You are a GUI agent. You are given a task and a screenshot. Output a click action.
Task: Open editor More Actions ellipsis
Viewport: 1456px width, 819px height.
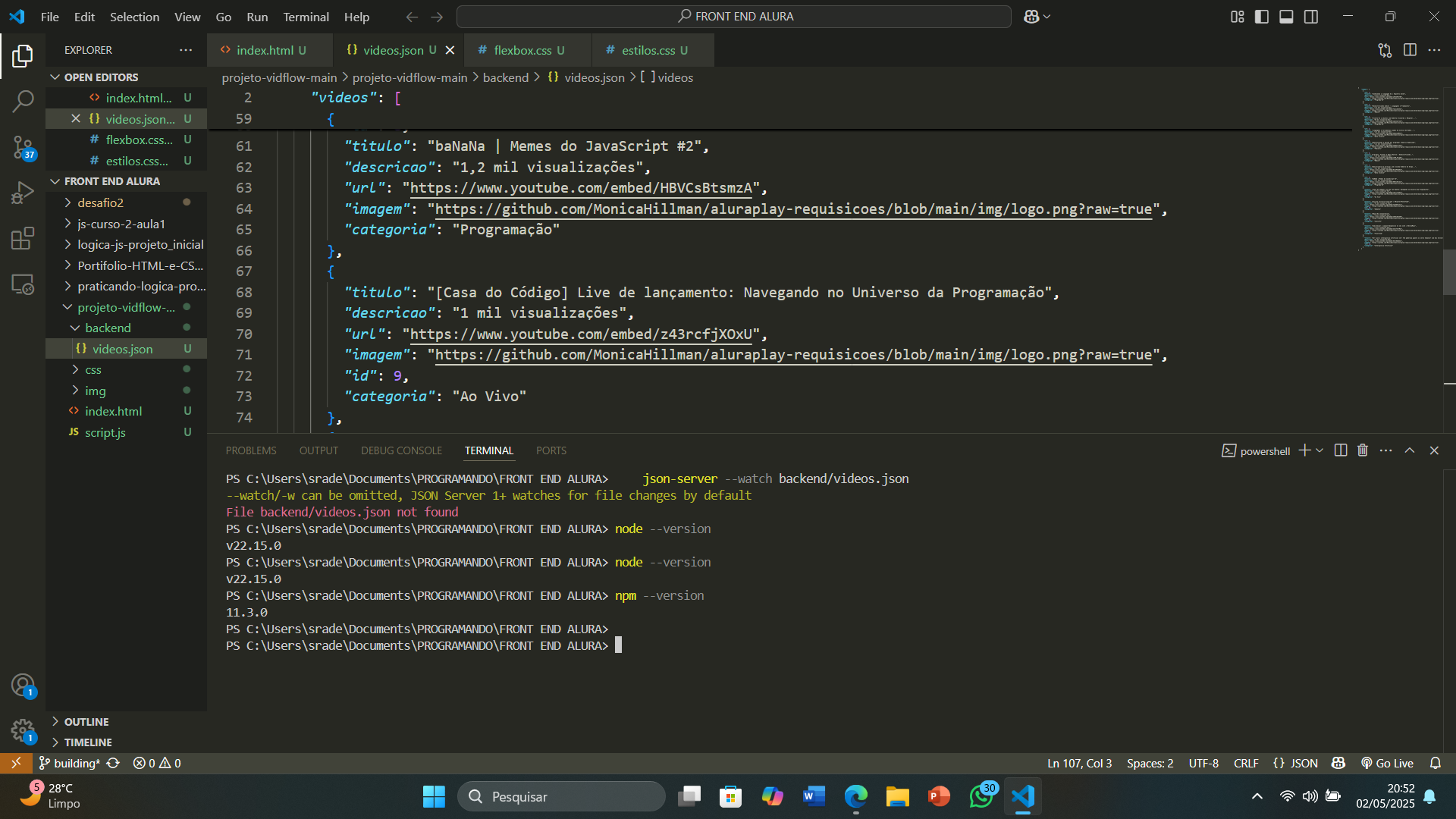click(1434, 50)
